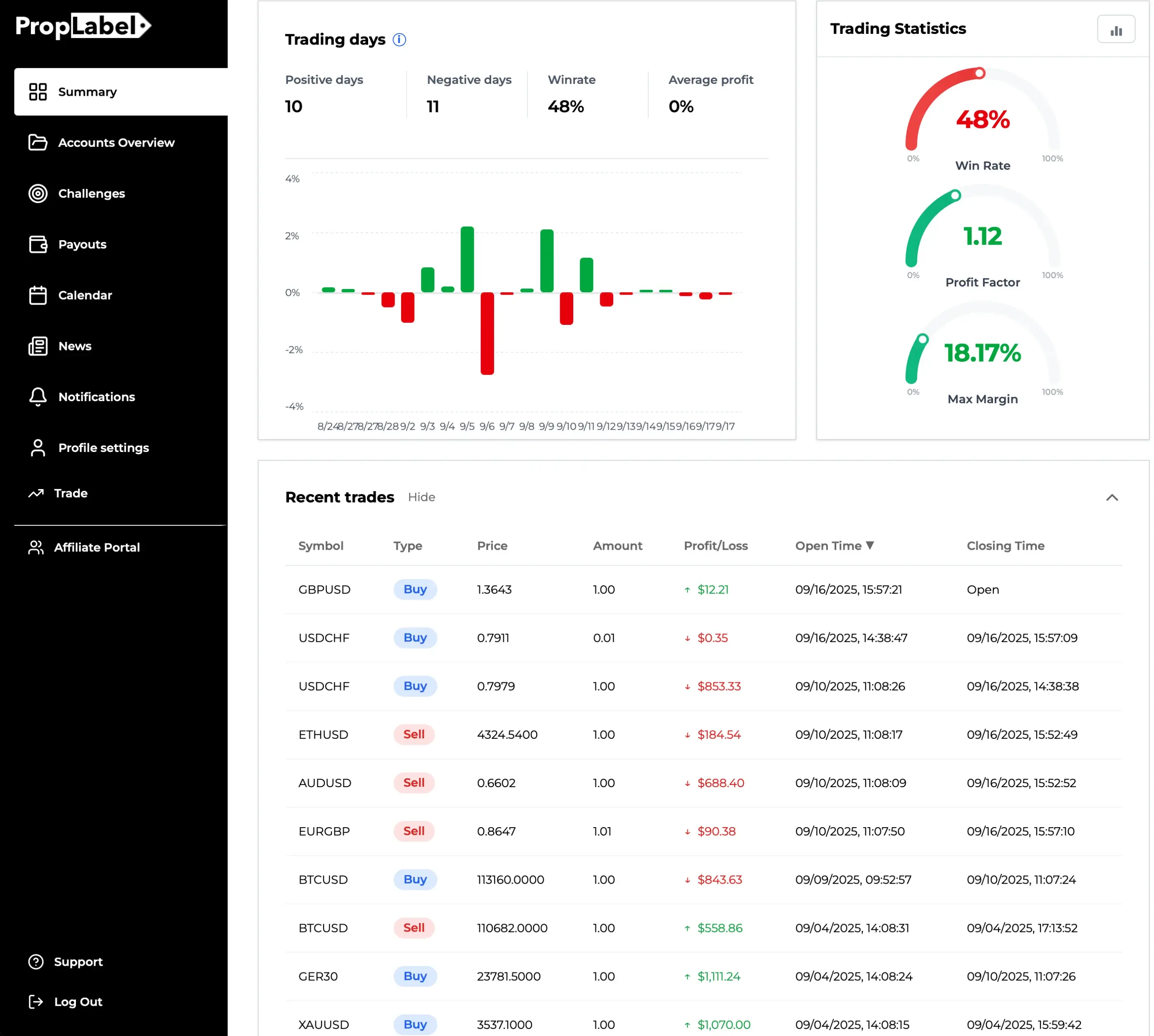Open the Trading days info tooltip icon
Screen dimensions: 1154x1036
point(399,40)
